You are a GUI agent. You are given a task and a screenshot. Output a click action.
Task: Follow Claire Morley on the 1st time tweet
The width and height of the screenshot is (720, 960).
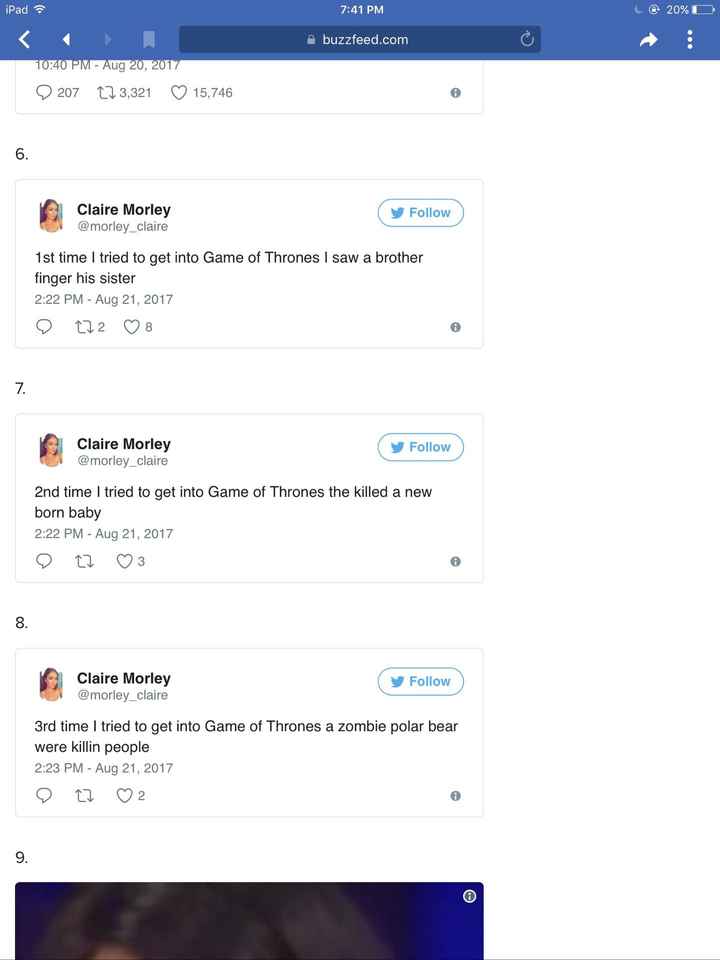coord(420,213)
